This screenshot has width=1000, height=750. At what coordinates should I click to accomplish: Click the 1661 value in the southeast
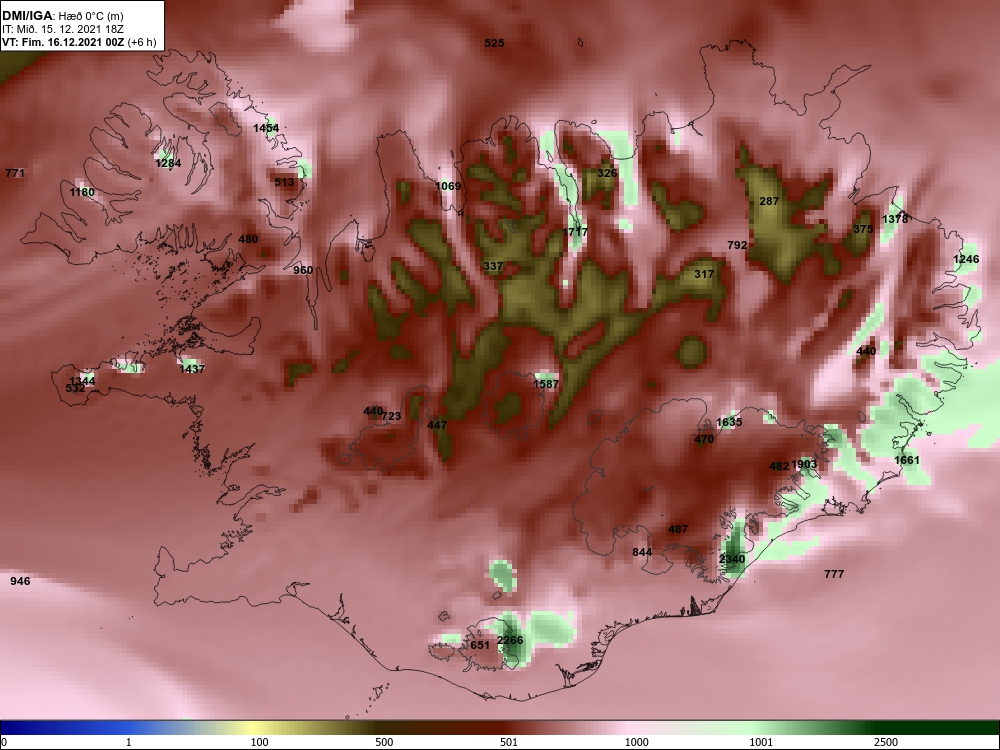click(907, 460)
